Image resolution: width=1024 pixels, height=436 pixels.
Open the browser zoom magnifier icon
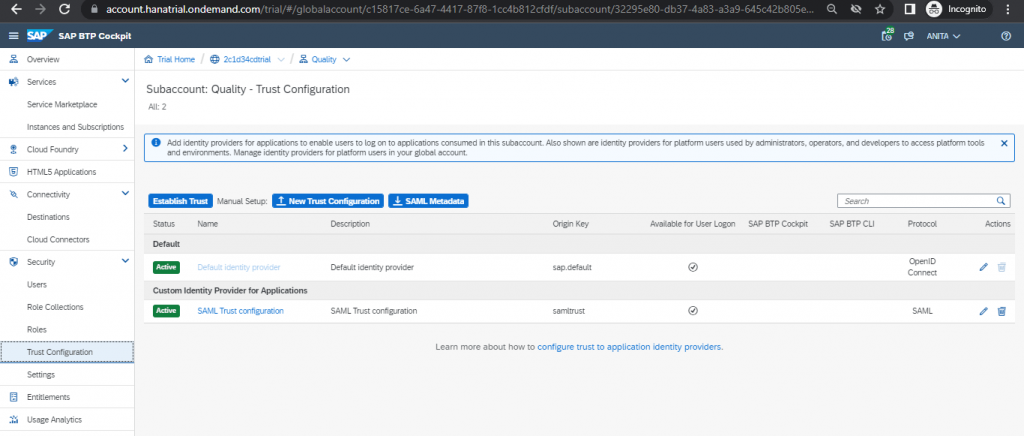click(x=831, y=9)
